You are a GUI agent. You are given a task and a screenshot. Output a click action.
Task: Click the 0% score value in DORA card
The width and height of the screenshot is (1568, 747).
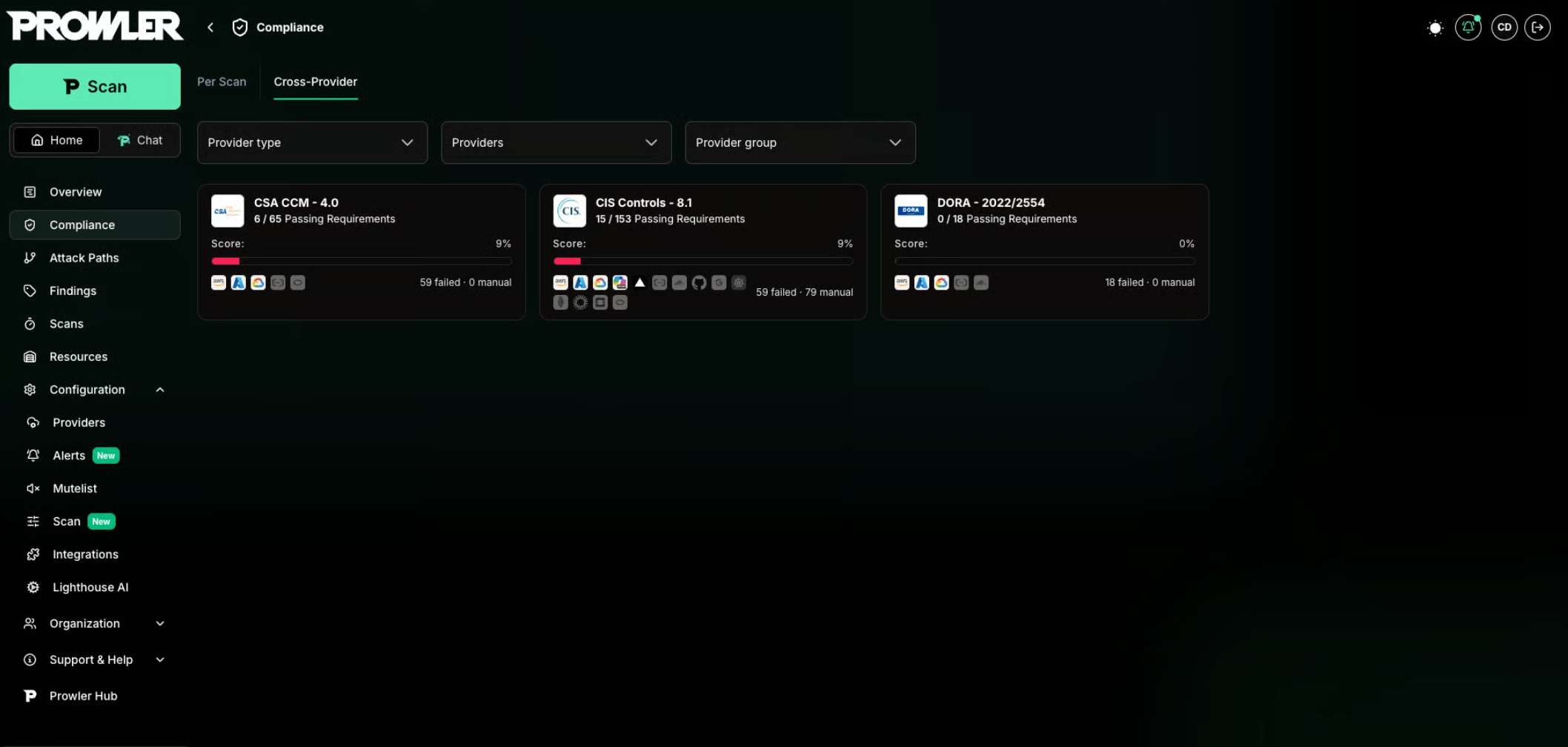[1186, 244]
